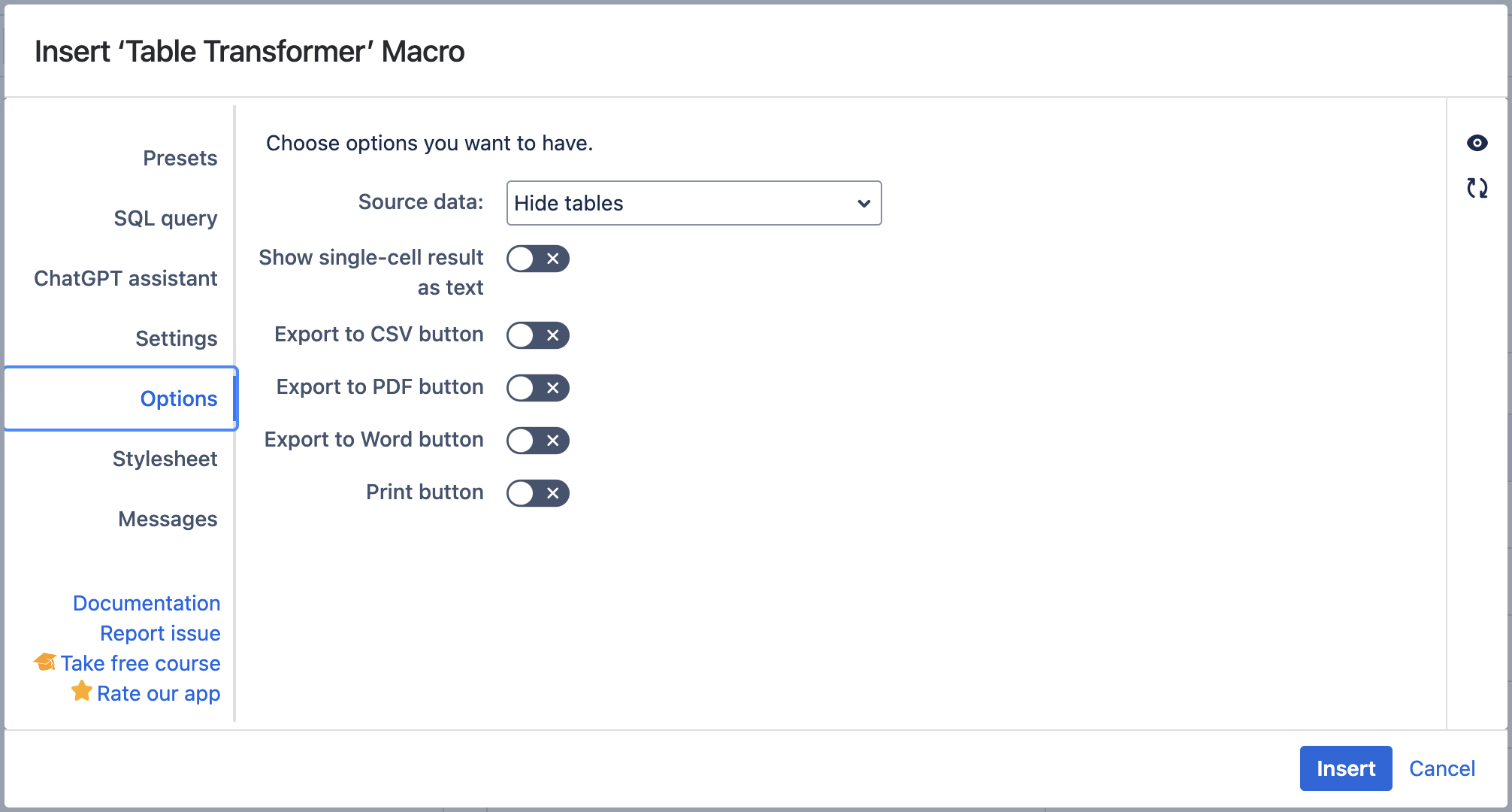Click the refresh arrows icon
The image size is (1512, 812).
coord(1477,188)
